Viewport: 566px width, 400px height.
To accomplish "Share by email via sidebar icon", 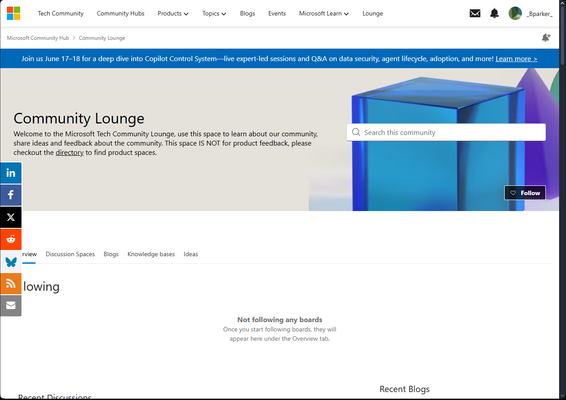I will (x=11, y=306).
